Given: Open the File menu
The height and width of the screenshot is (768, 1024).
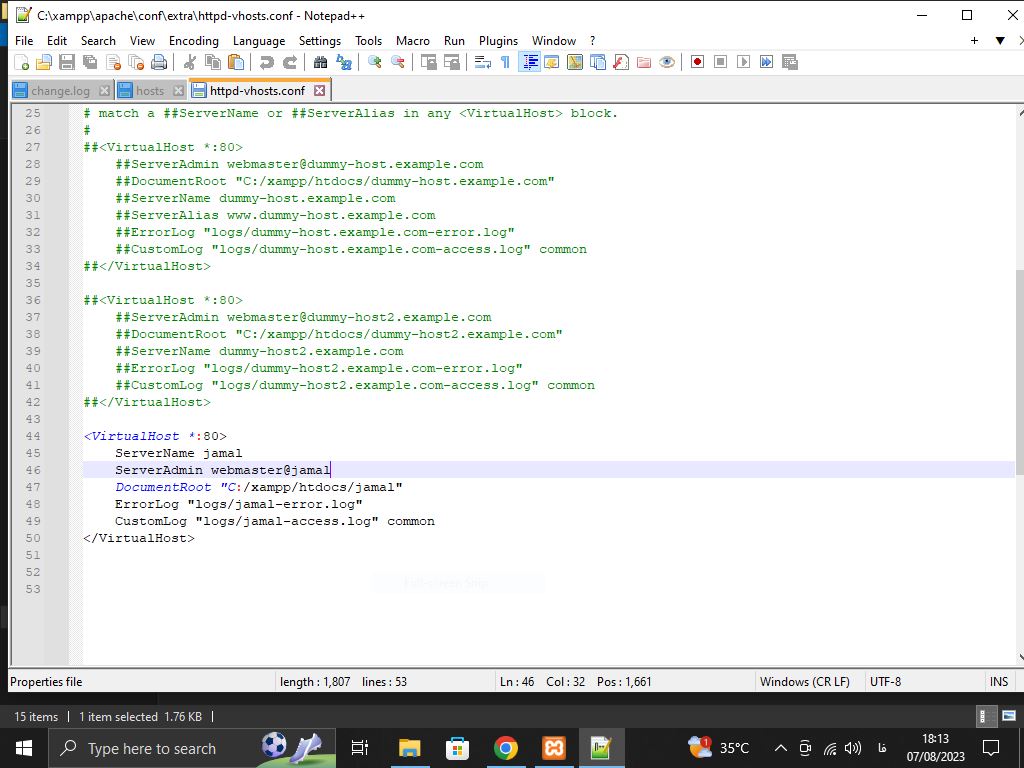Looking at the screenshot, I should click(x=24, y=40).
